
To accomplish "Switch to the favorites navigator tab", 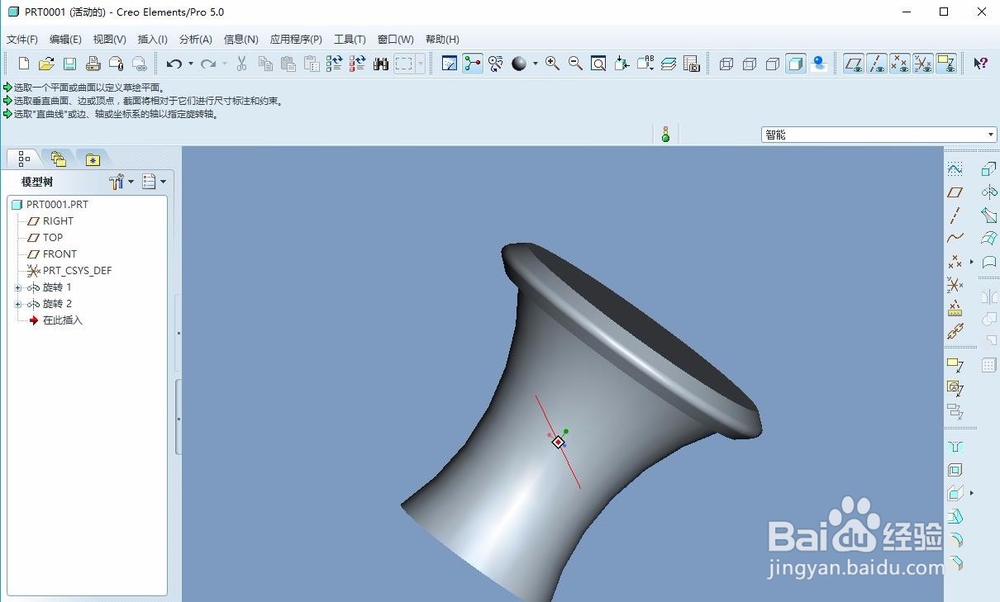I will tap(92, 159).
